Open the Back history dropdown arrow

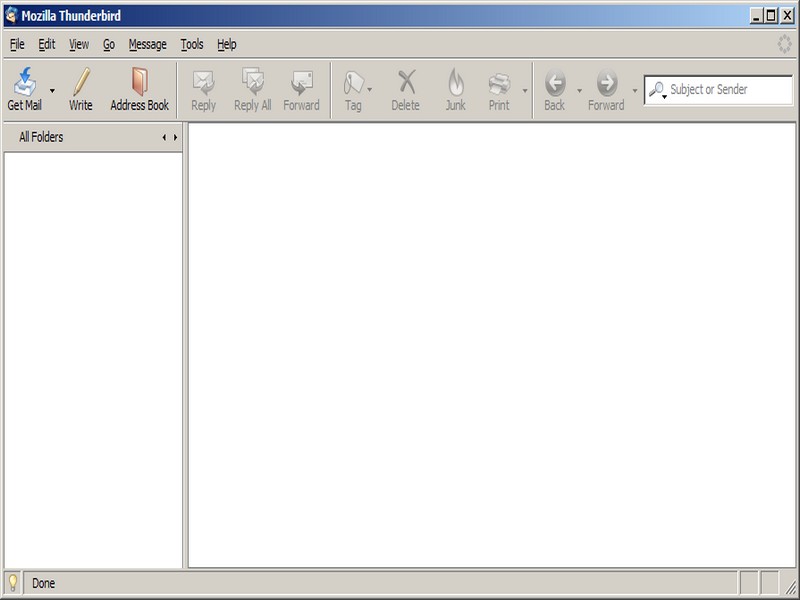click(579, 91)
